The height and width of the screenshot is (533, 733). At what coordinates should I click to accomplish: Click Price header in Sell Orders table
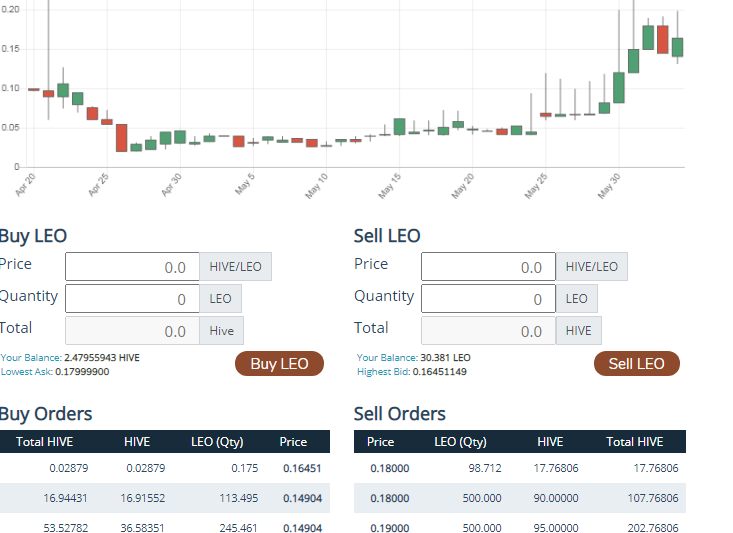coord(381,442)
